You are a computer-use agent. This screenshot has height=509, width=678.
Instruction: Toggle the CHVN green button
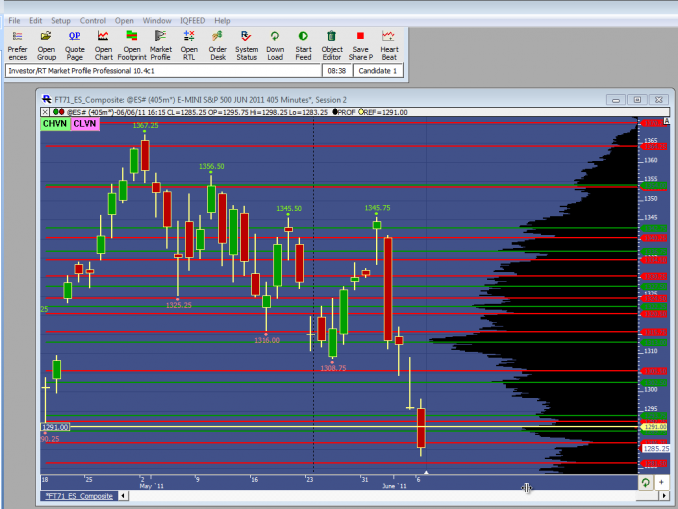click(54, 124)
